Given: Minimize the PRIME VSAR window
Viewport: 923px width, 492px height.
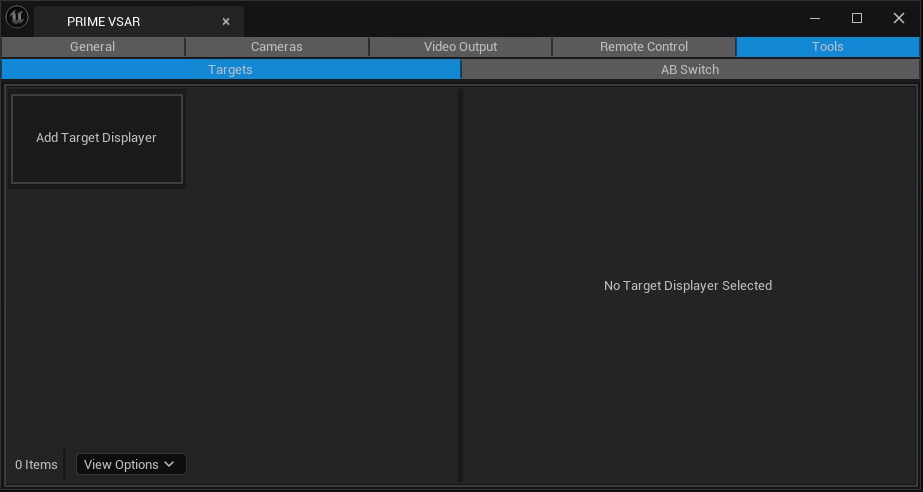Looking at the screenshot, I should point(815,18).
